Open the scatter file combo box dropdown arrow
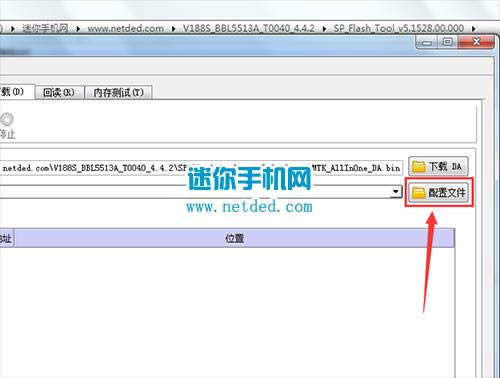This screenshot has width=500, height=378. pos(396,192)
